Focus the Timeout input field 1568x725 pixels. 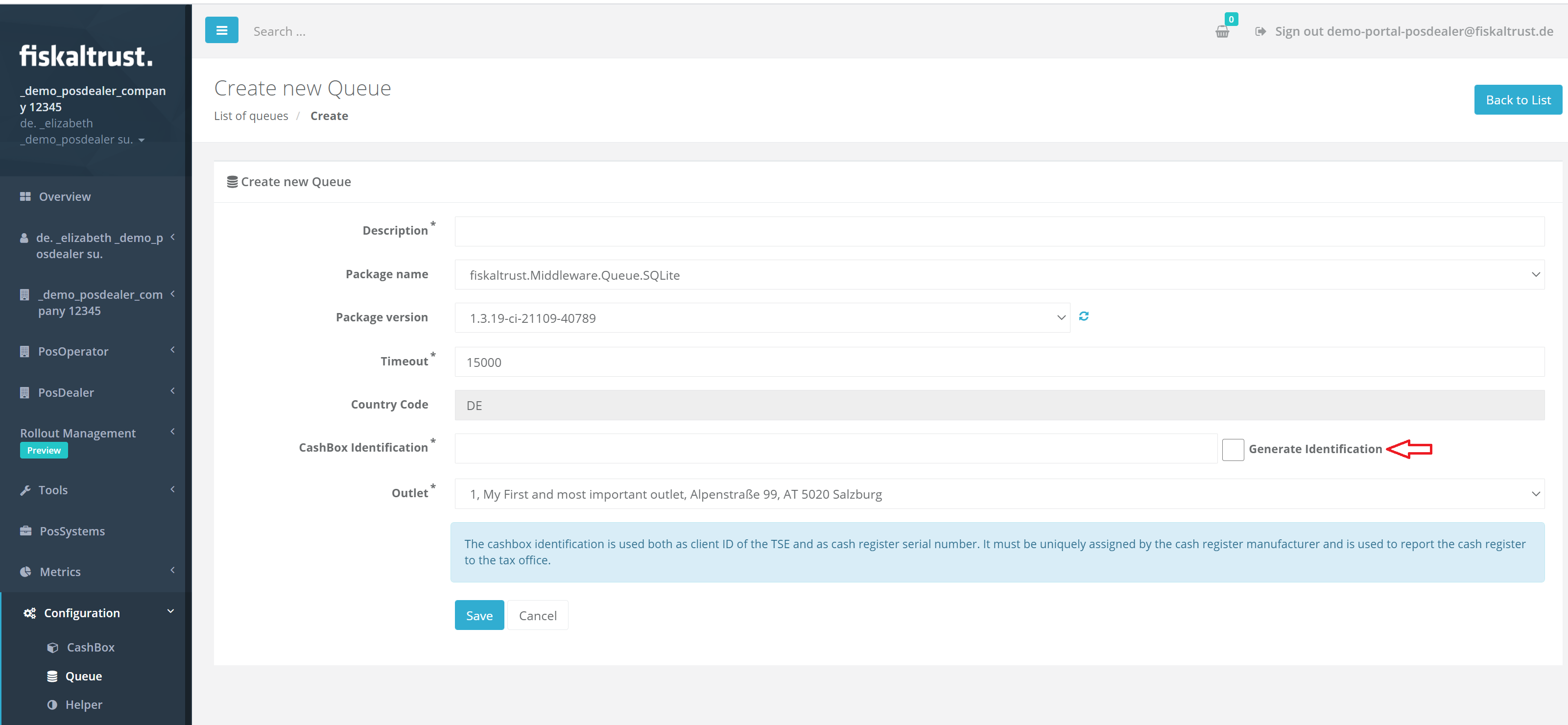(999, 362)
